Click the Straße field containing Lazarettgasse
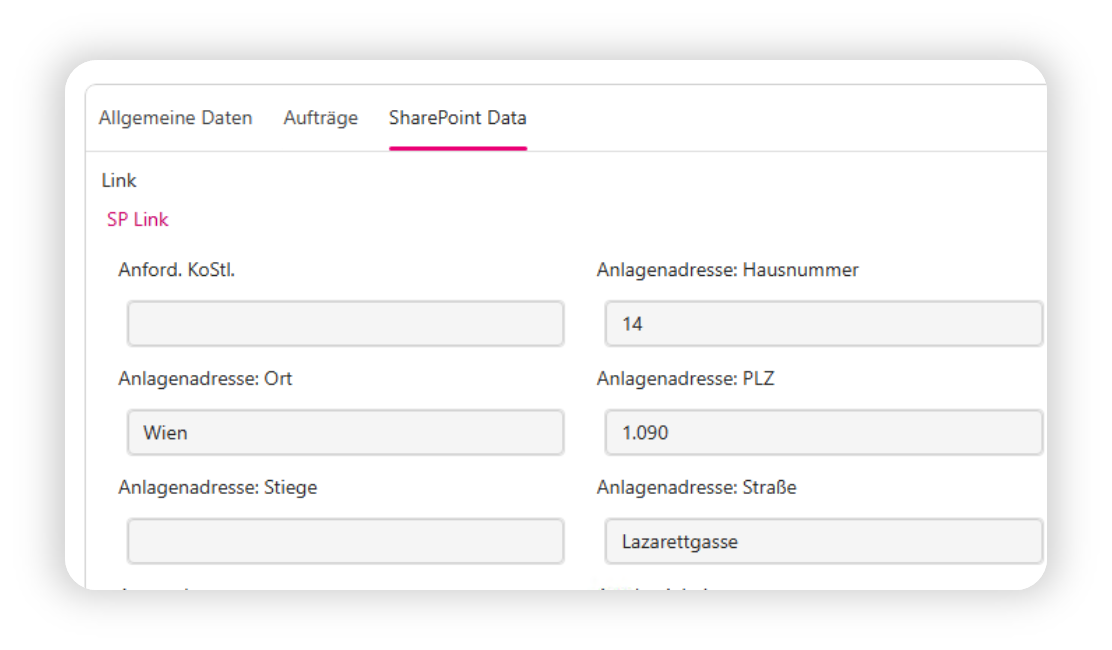The width and height of the screenshot is (1112, 650). tap(823, 542)
